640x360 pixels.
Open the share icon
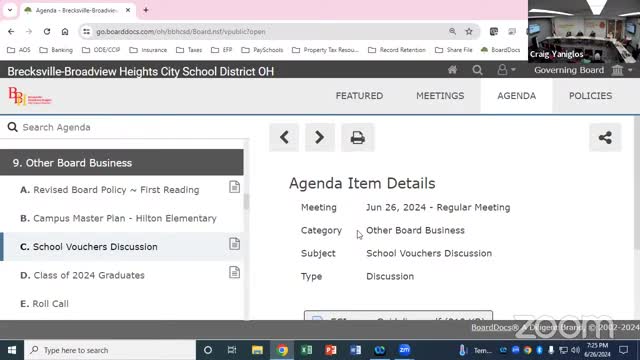(605, 138)
